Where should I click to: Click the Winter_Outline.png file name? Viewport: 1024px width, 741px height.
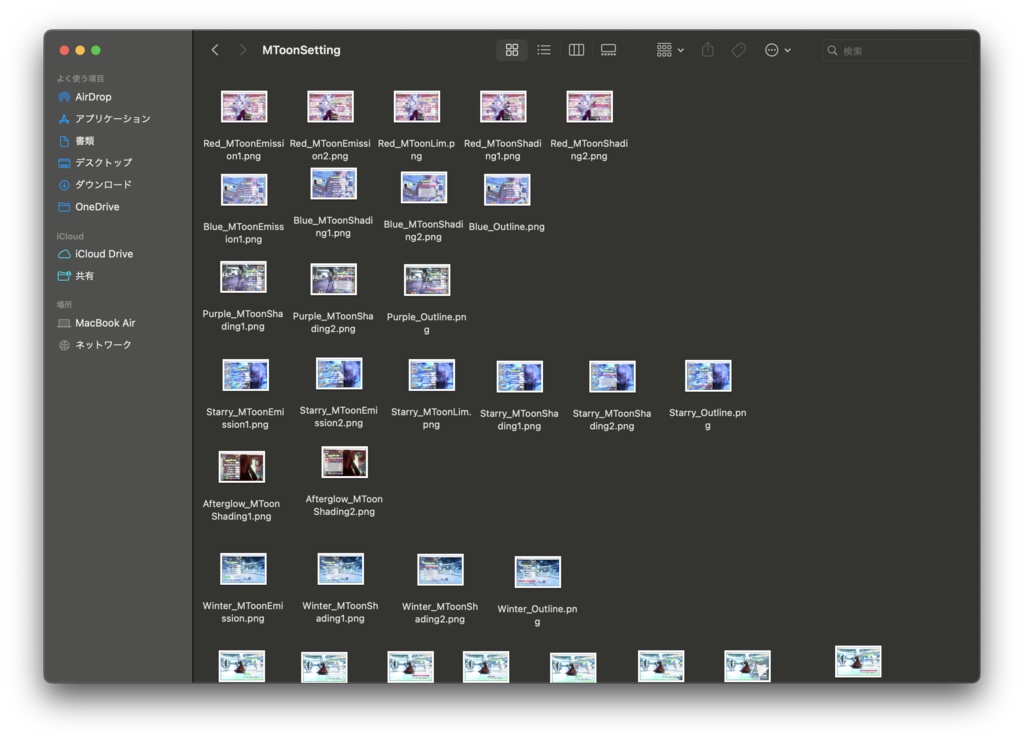point(537,615)
